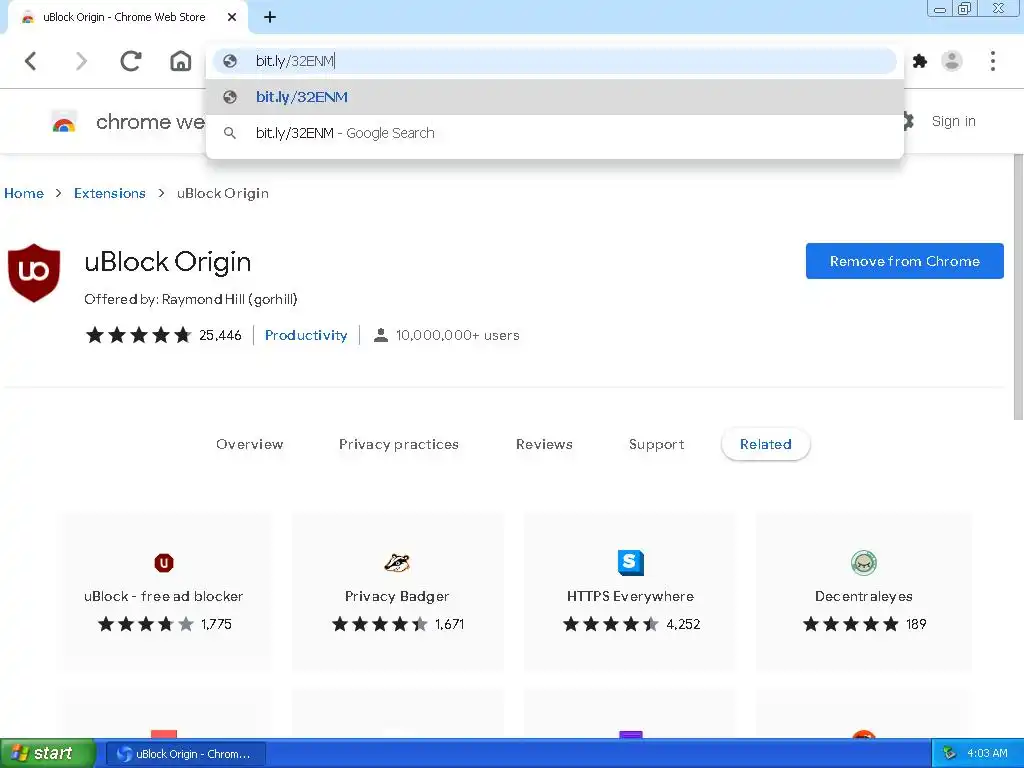Click the uBlock - free ad blocker icon

pyautogui.click(x=164, y=563)
